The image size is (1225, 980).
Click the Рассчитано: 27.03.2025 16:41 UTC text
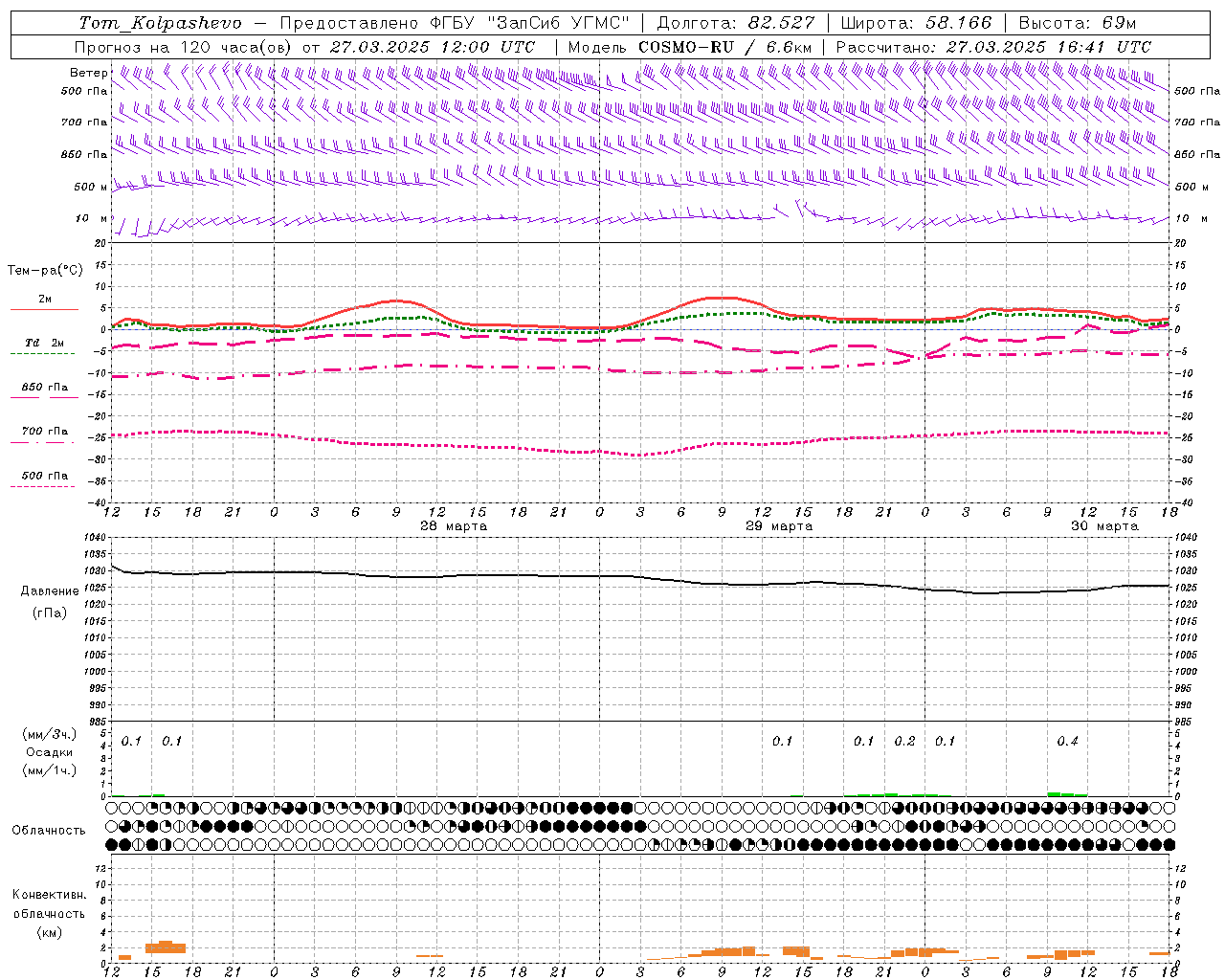[x=993, y=47]
